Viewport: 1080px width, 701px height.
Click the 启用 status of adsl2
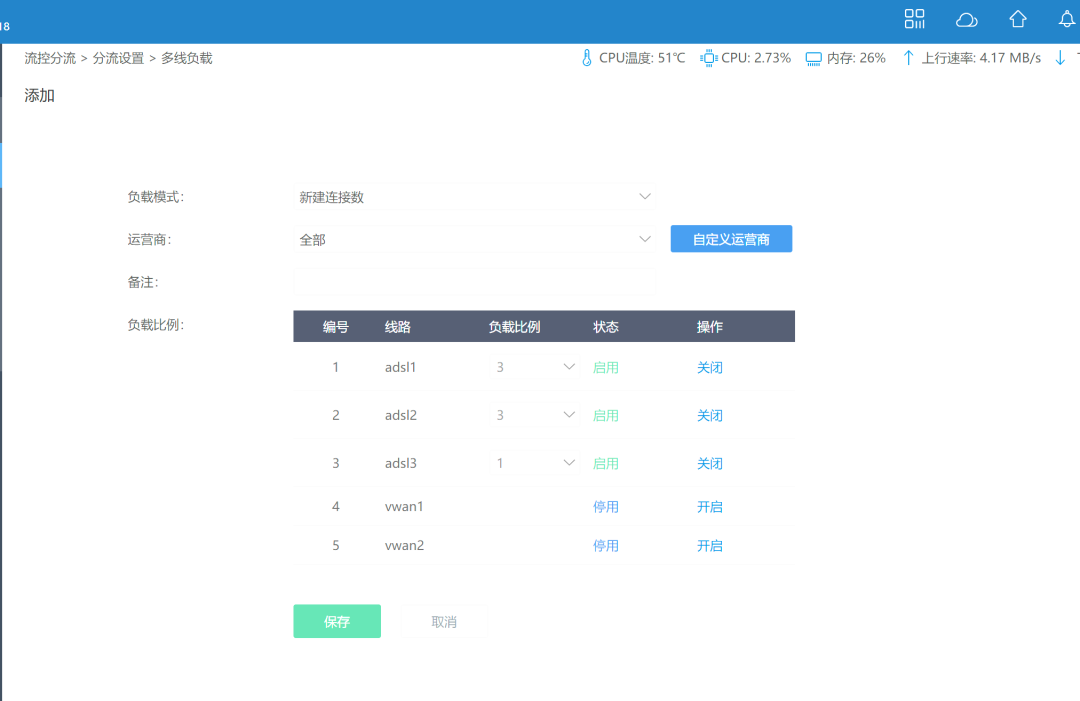[x=605, y=415]
